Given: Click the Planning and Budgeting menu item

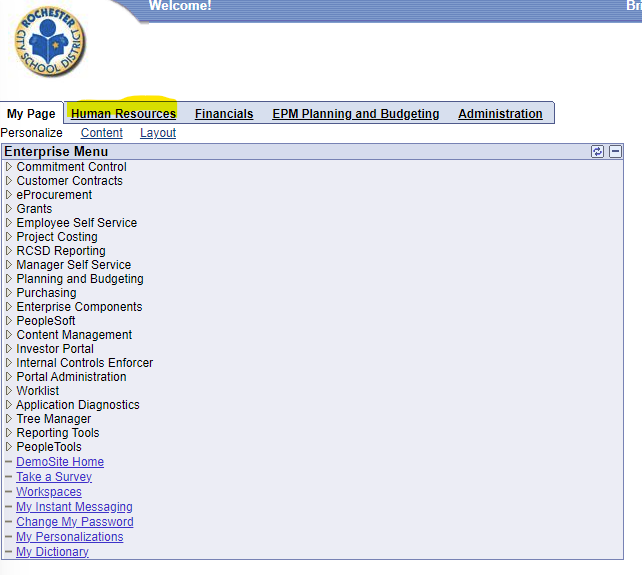Looking at the screenshot, I should click(x=80, y=279).
